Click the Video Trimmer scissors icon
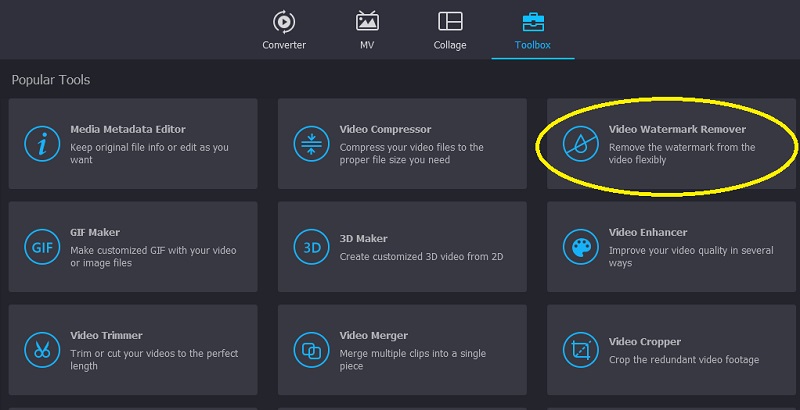Viewport: 800px width, 410px height. (x=42, y=350)
